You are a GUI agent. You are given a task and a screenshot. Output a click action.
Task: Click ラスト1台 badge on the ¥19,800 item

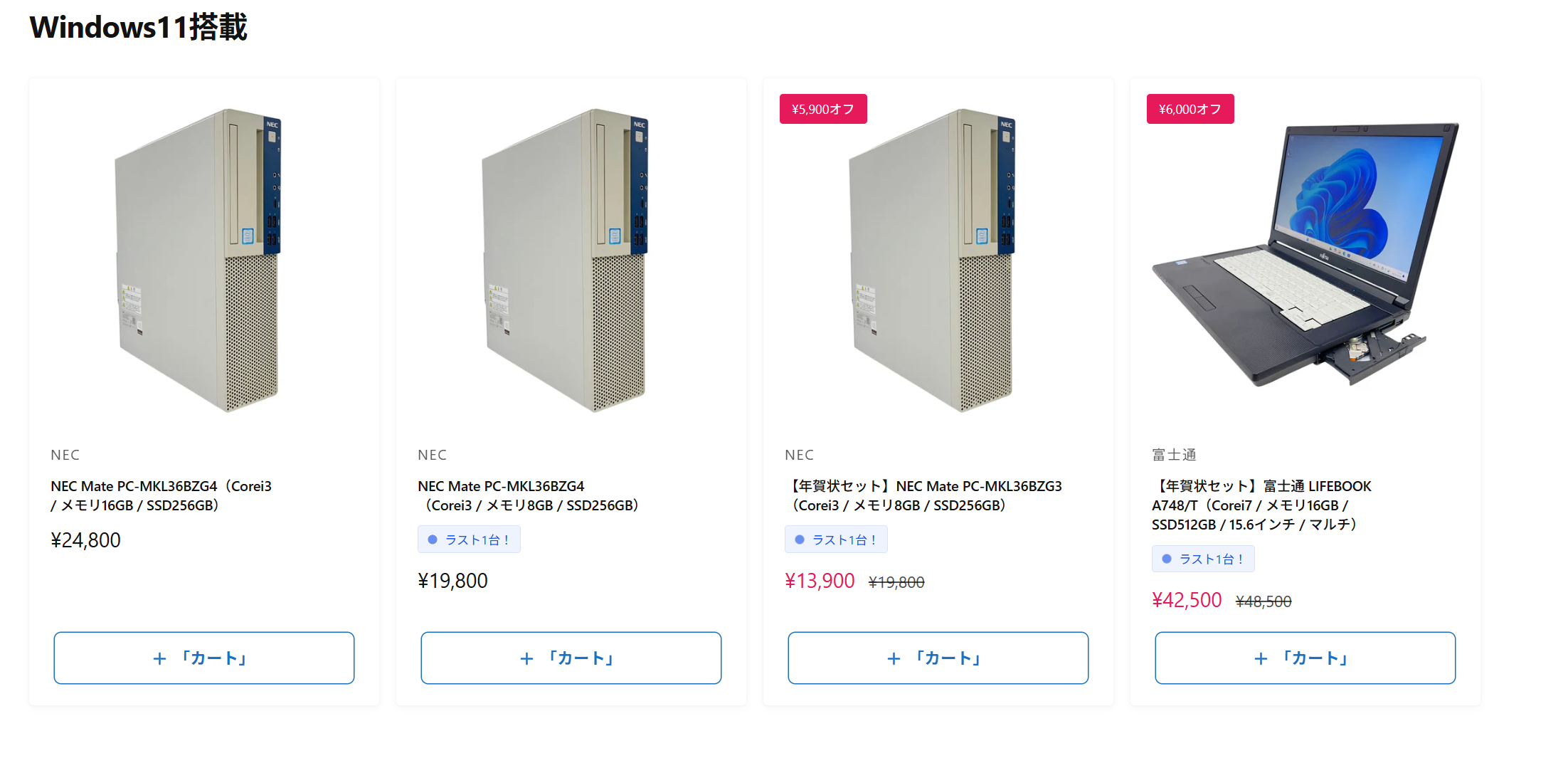click(469, 539)
